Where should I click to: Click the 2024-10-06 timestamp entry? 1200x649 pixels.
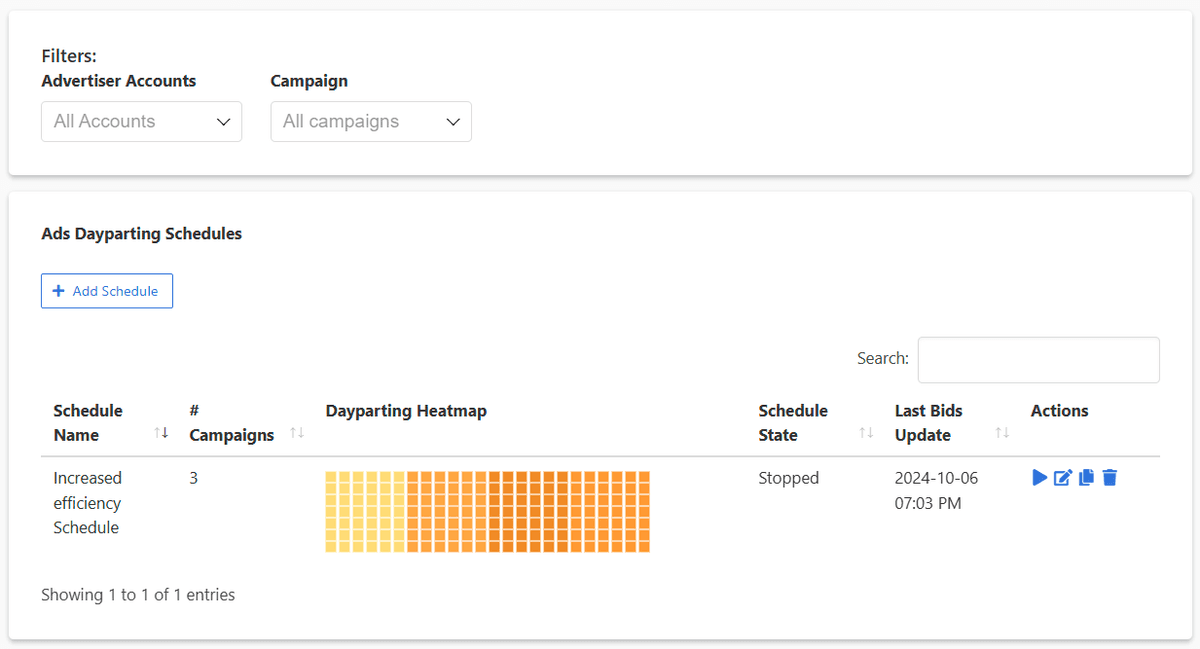pos(936,477)
